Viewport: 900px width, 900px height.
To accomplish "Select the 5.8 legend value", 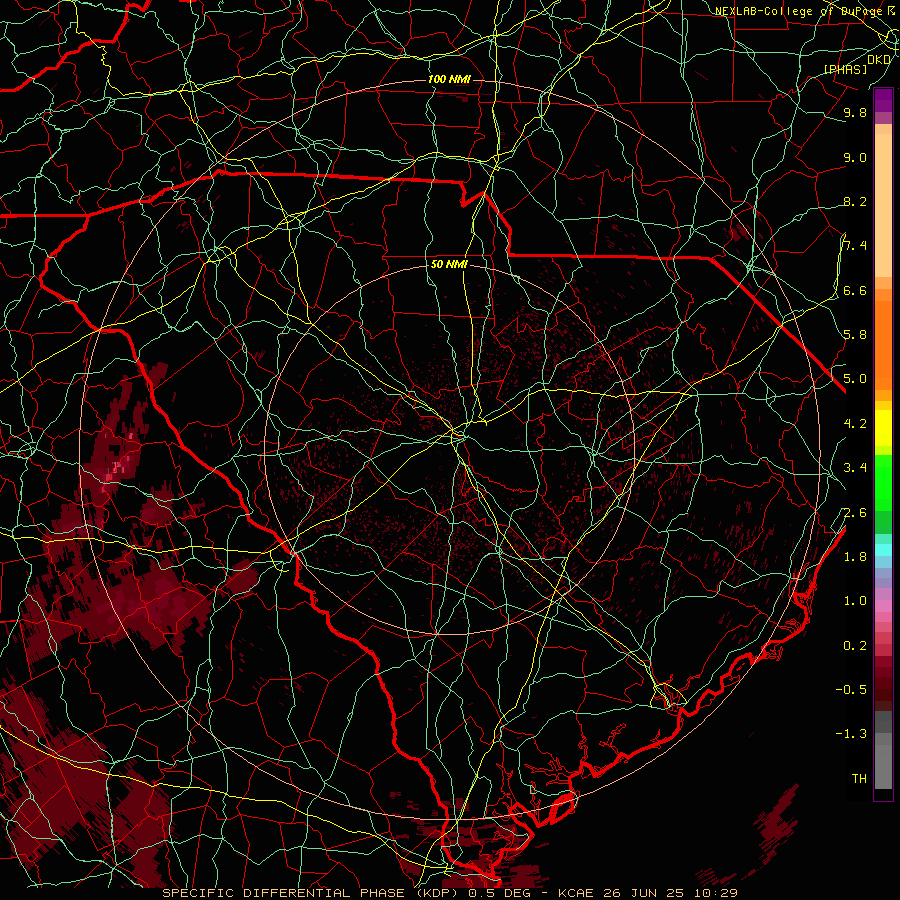I will click(x=855, y=335).
